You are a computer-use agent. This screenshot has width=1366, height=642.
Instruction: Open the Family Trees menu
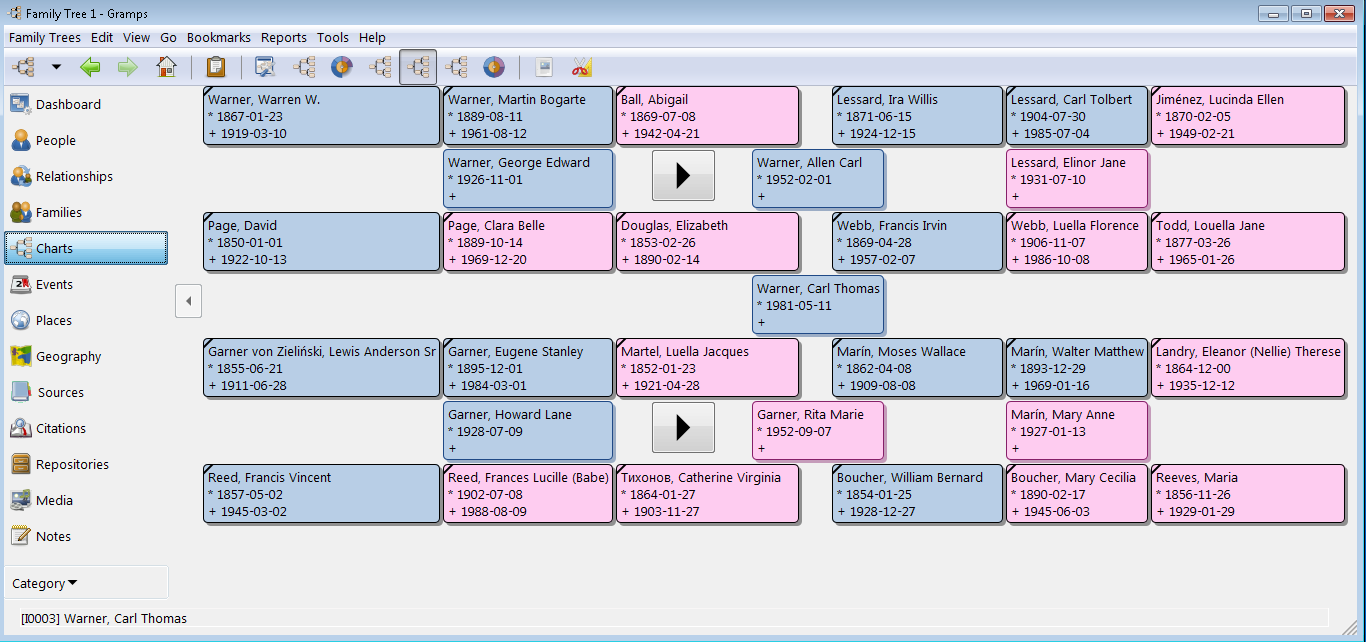pyautogui.click(x=44, y=37)
